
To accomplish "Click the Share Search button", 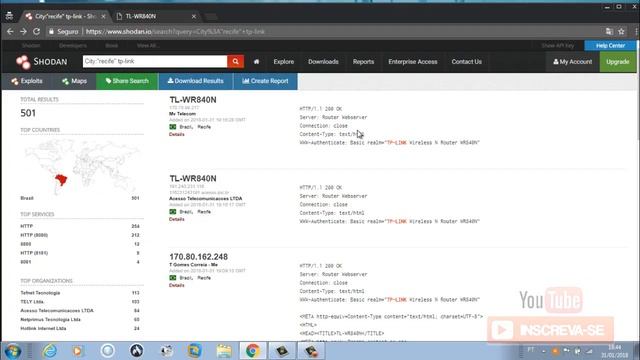I will pos(127,81).
